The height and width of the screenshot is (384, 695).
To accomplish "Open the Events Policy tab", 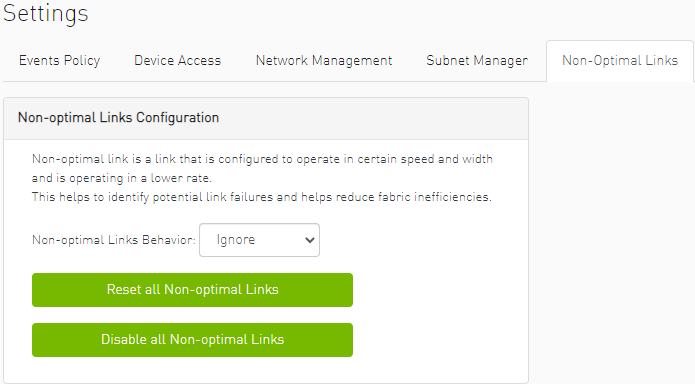I will click(x=59, y=60).
